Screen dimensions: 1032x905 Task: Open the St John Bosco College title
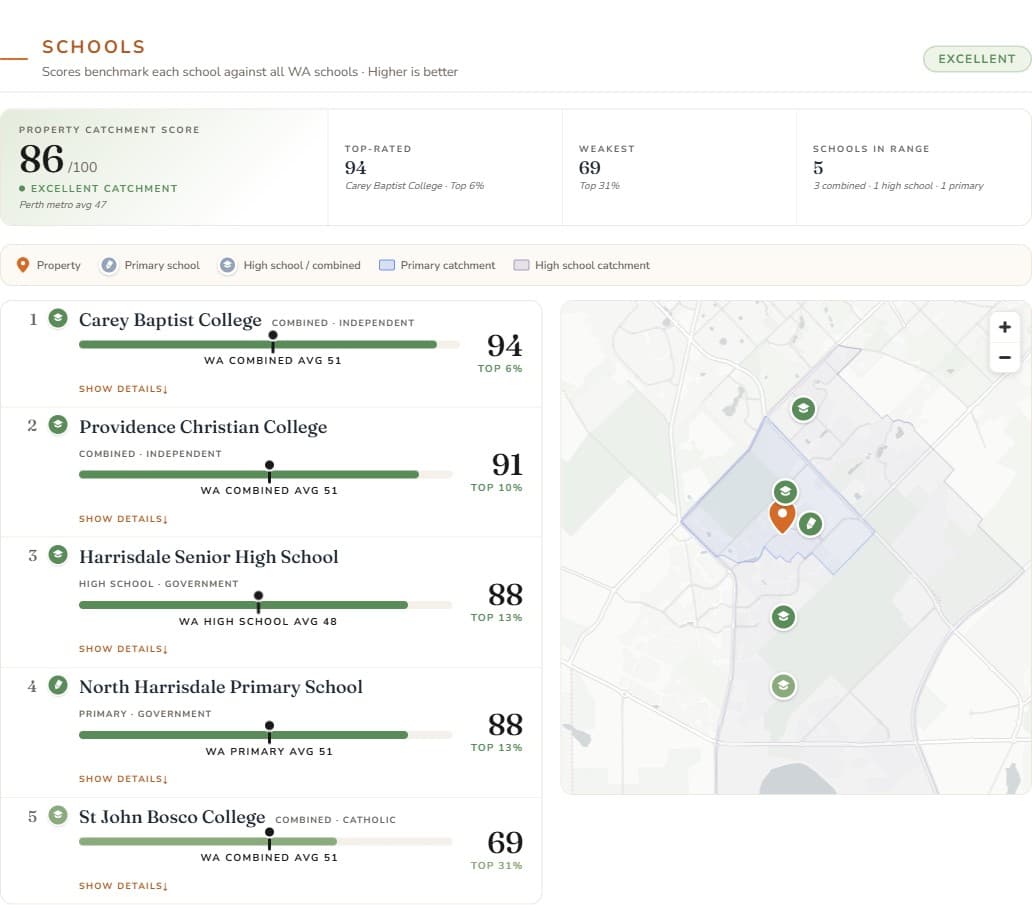pos(172,817)
